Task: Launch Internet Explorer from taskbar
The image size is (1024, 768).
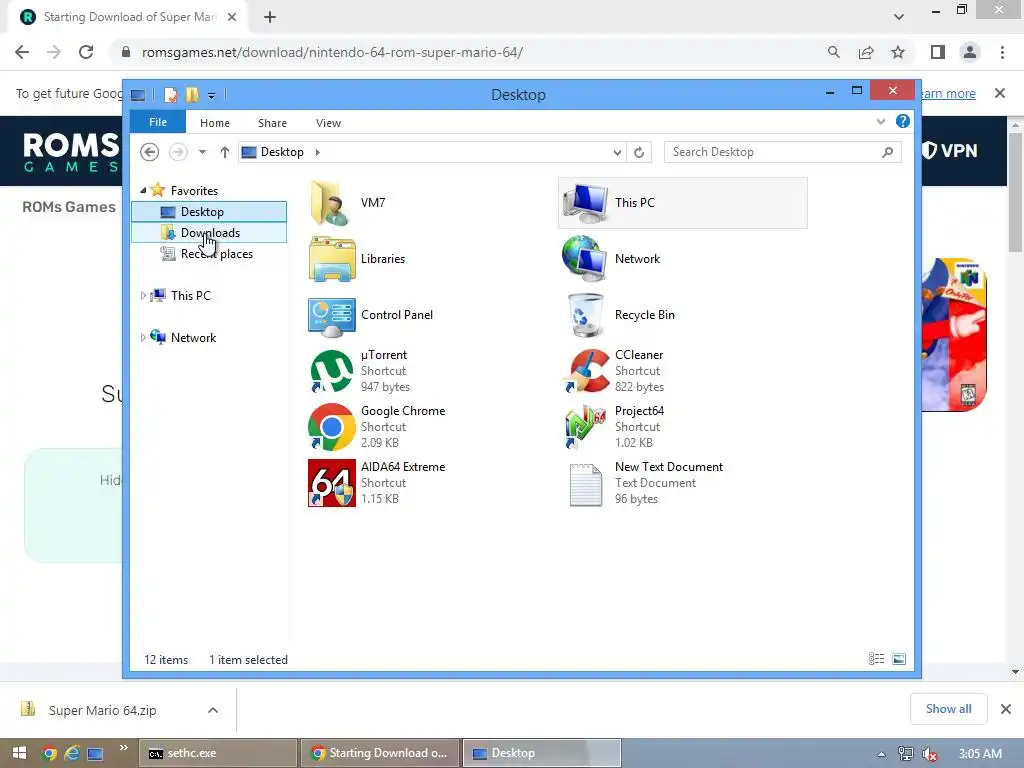Action: [72, 753]
